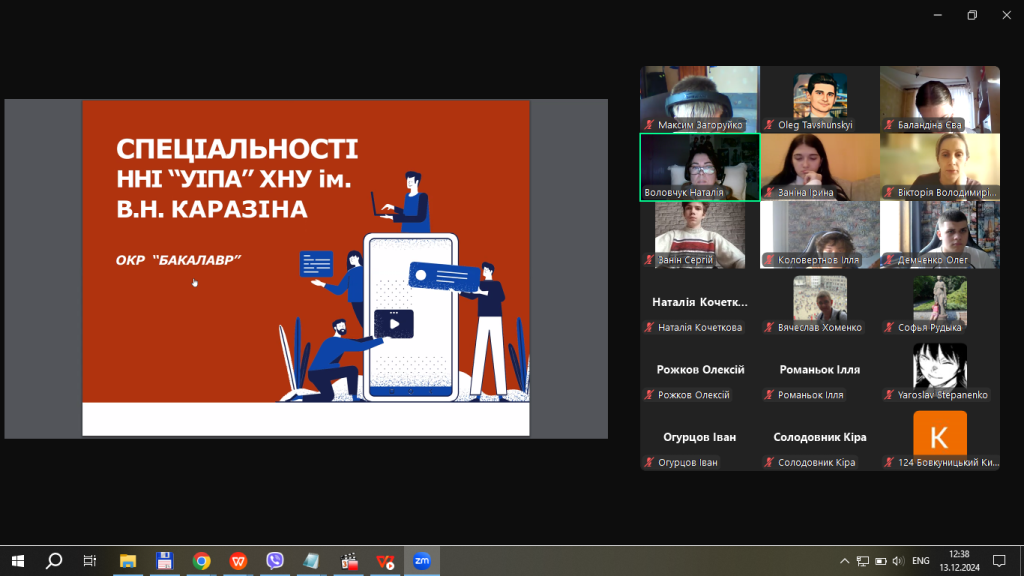Click muted mic icon for Огурцов Іван
Screen dimensions: 1024x576
[649, 462]
